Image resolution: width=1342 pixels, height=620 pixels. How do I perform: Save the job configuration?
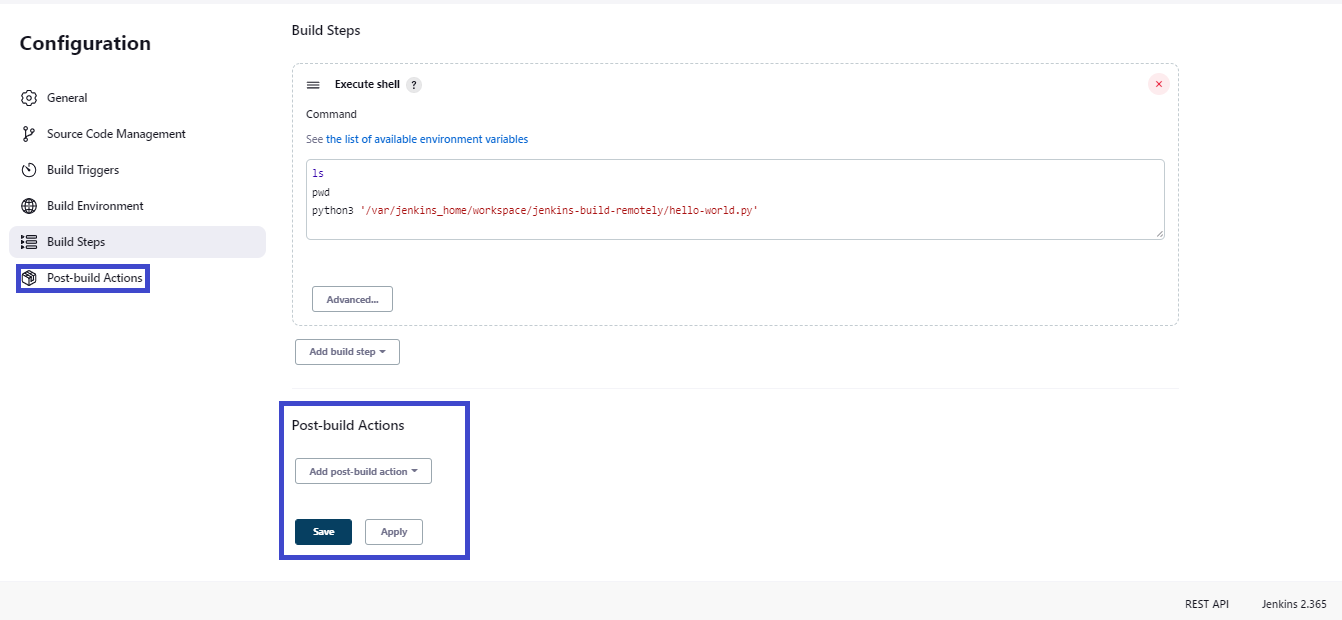click(323, 532)
